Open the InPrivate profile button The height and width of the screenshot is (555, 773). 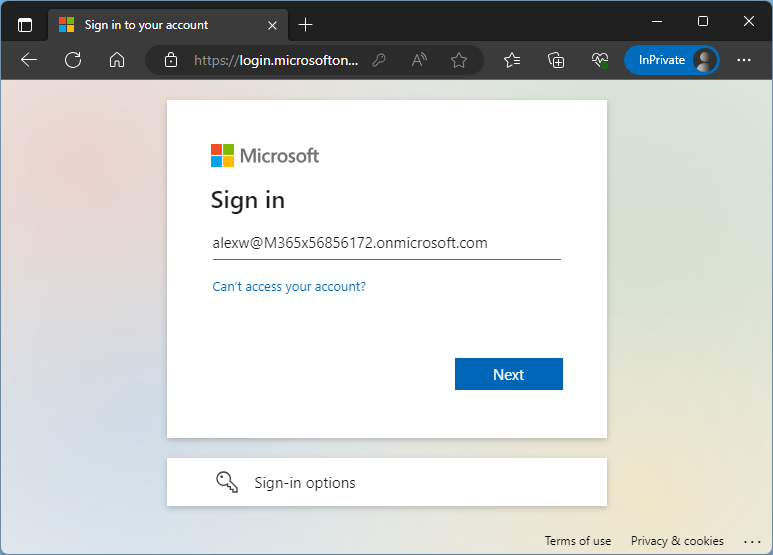click(671, 60)
